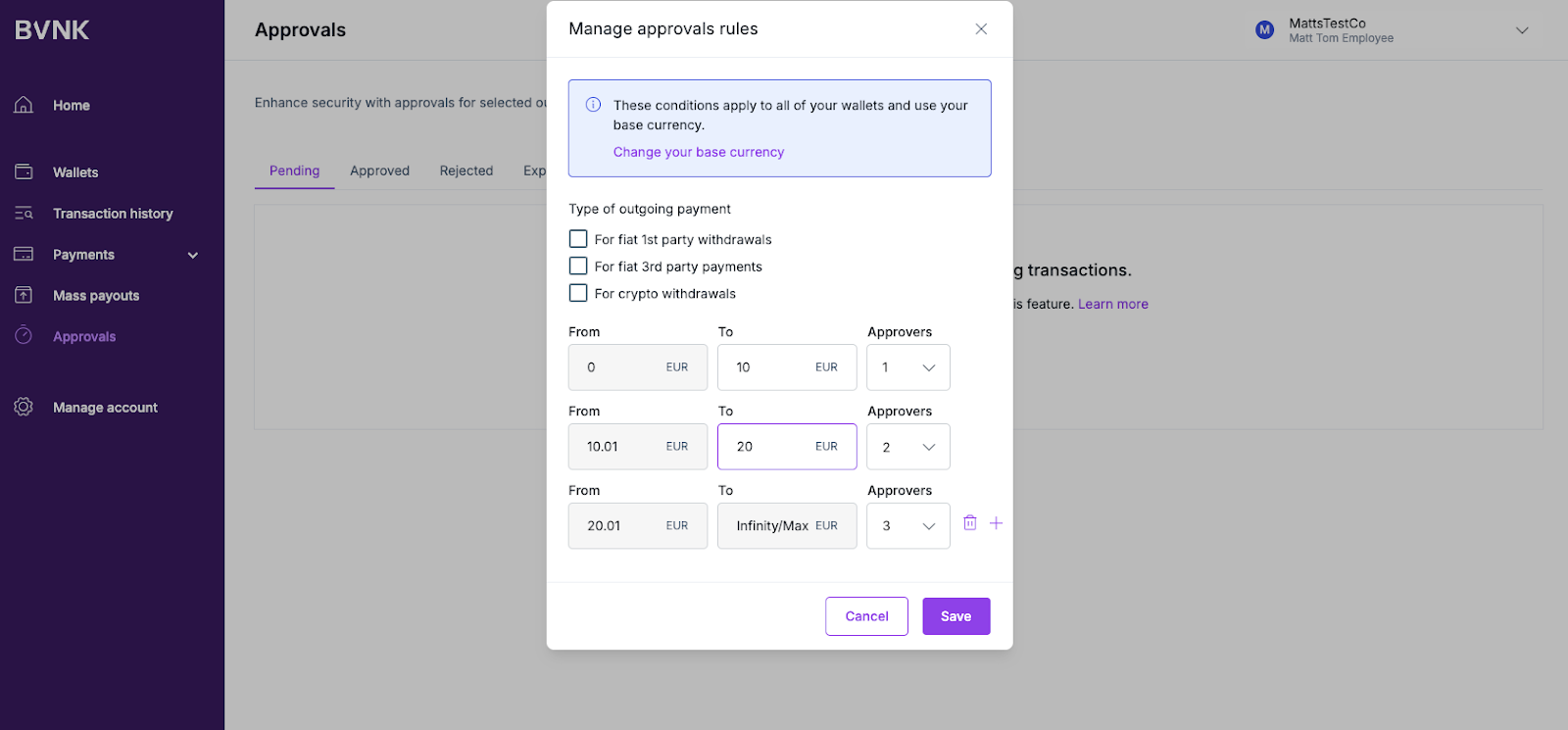Click the Home icon in sidebar
The height and width of the screenshot is (730, 1568).
[x=24, y=105]
